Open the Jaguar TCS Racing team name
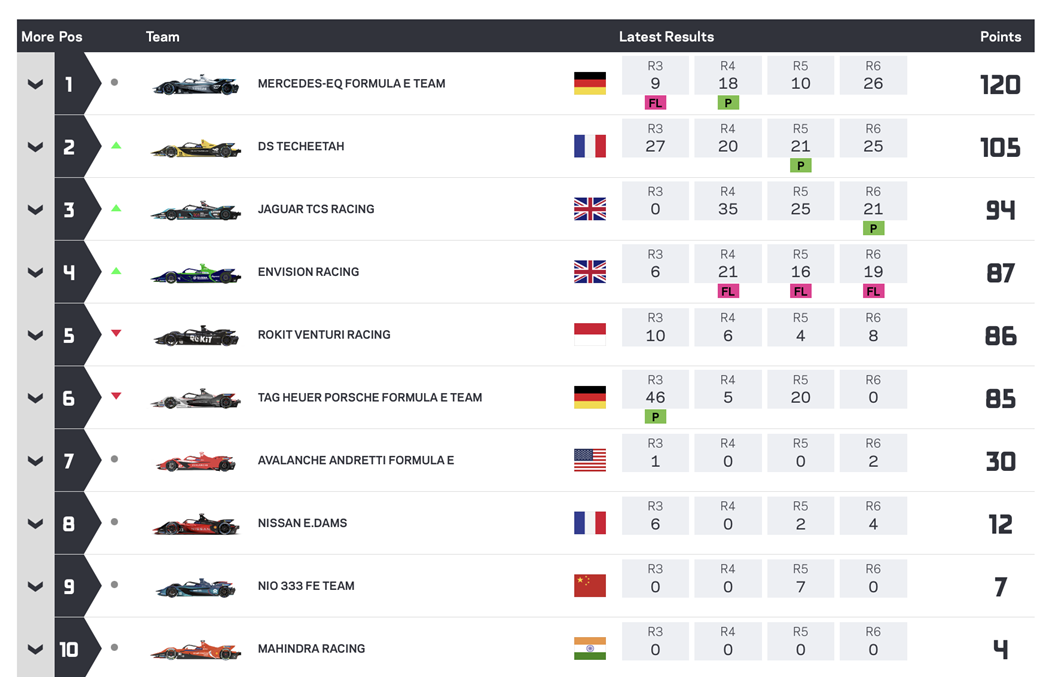The width and height of the screenshot is (1050, 677). pyautogui.click(x=316, y=209)
